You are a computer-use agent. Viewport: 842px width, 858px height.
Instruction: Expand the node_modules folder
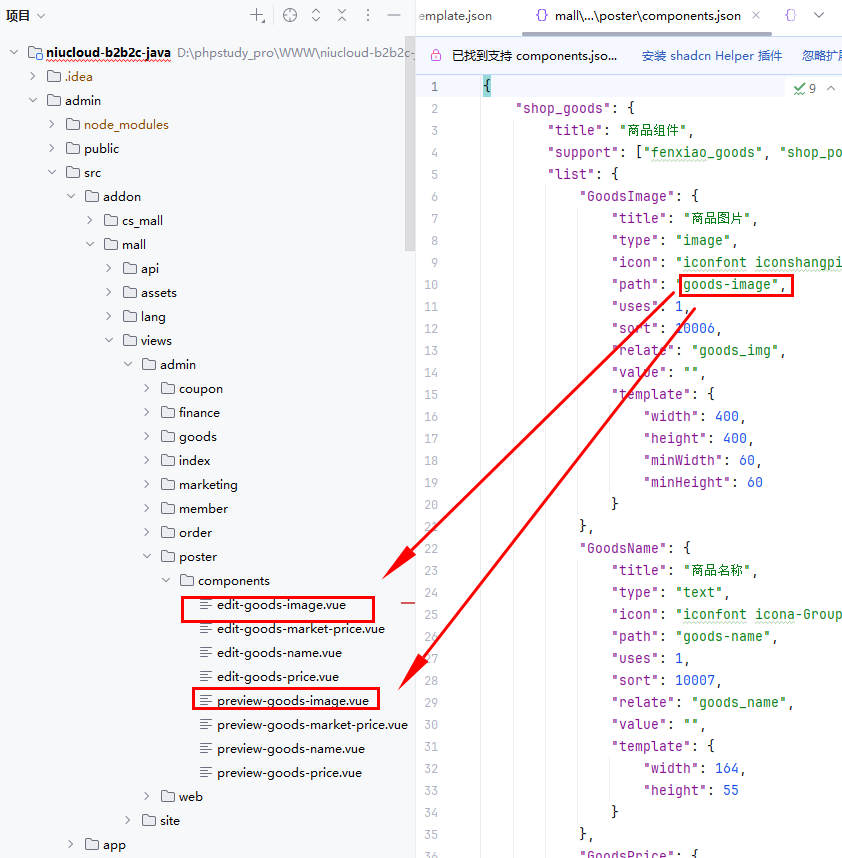52,125
